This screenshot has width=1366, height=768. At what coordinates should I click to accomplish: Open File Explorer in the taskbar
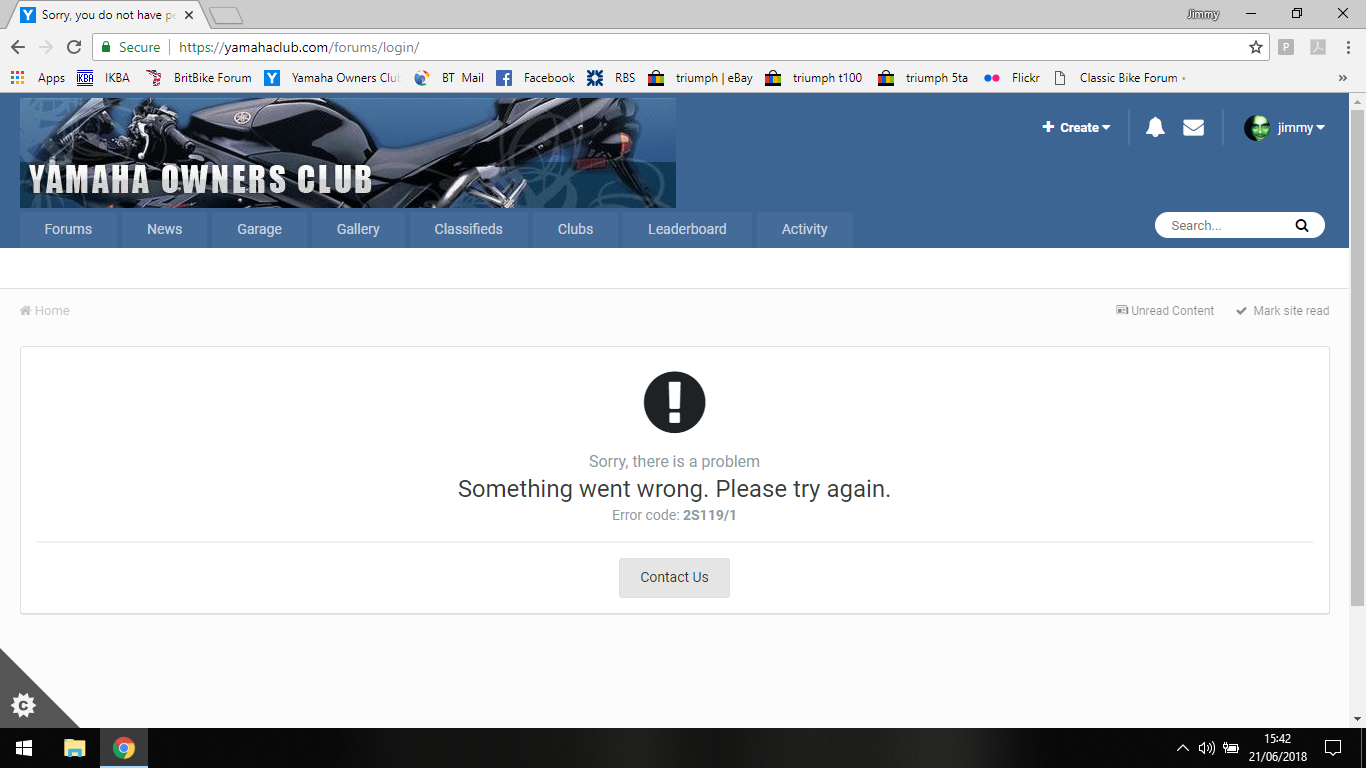[75, 748]
